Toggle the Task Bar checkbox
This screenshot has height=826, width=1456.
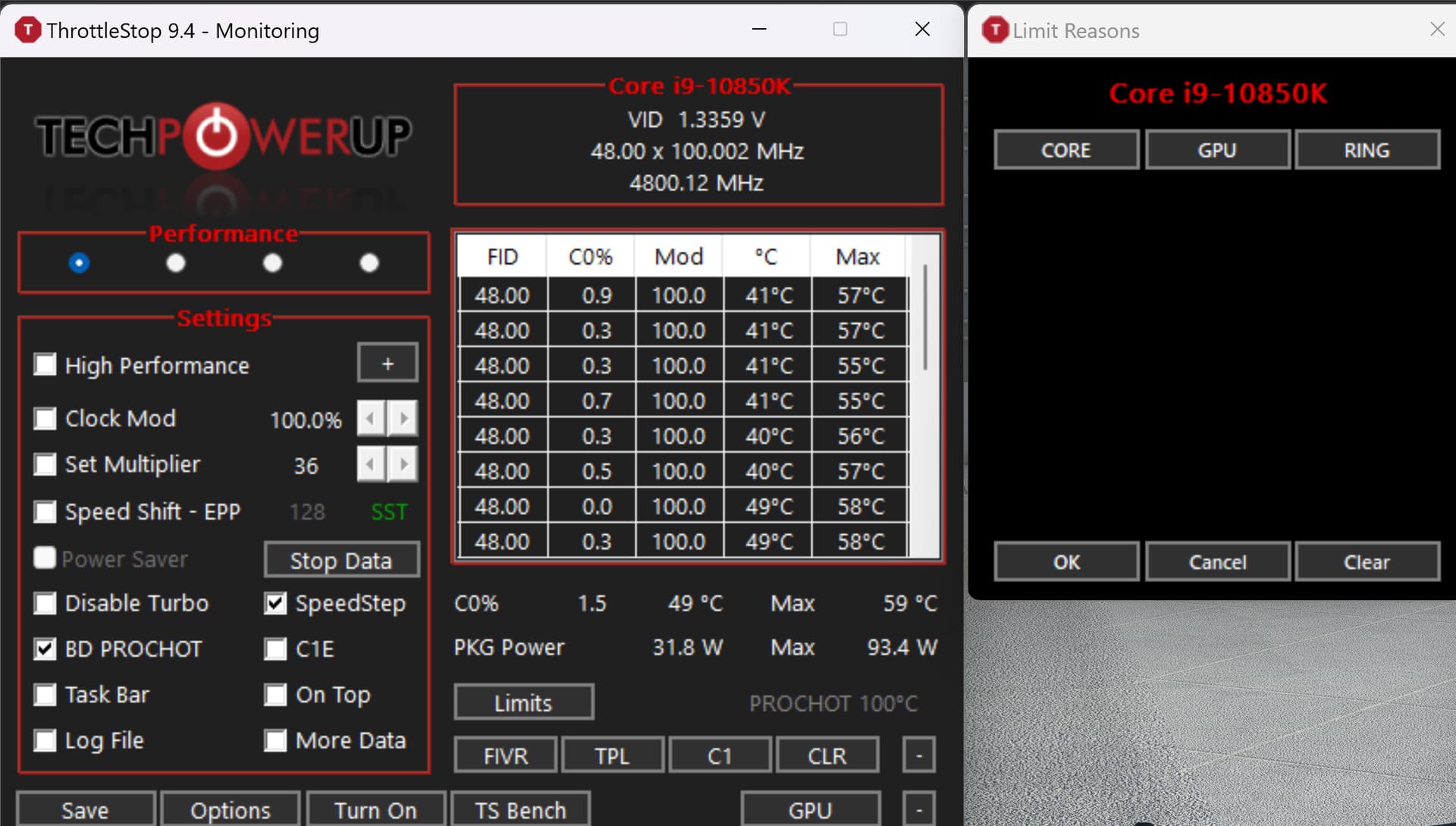click(x=45, y=694)
